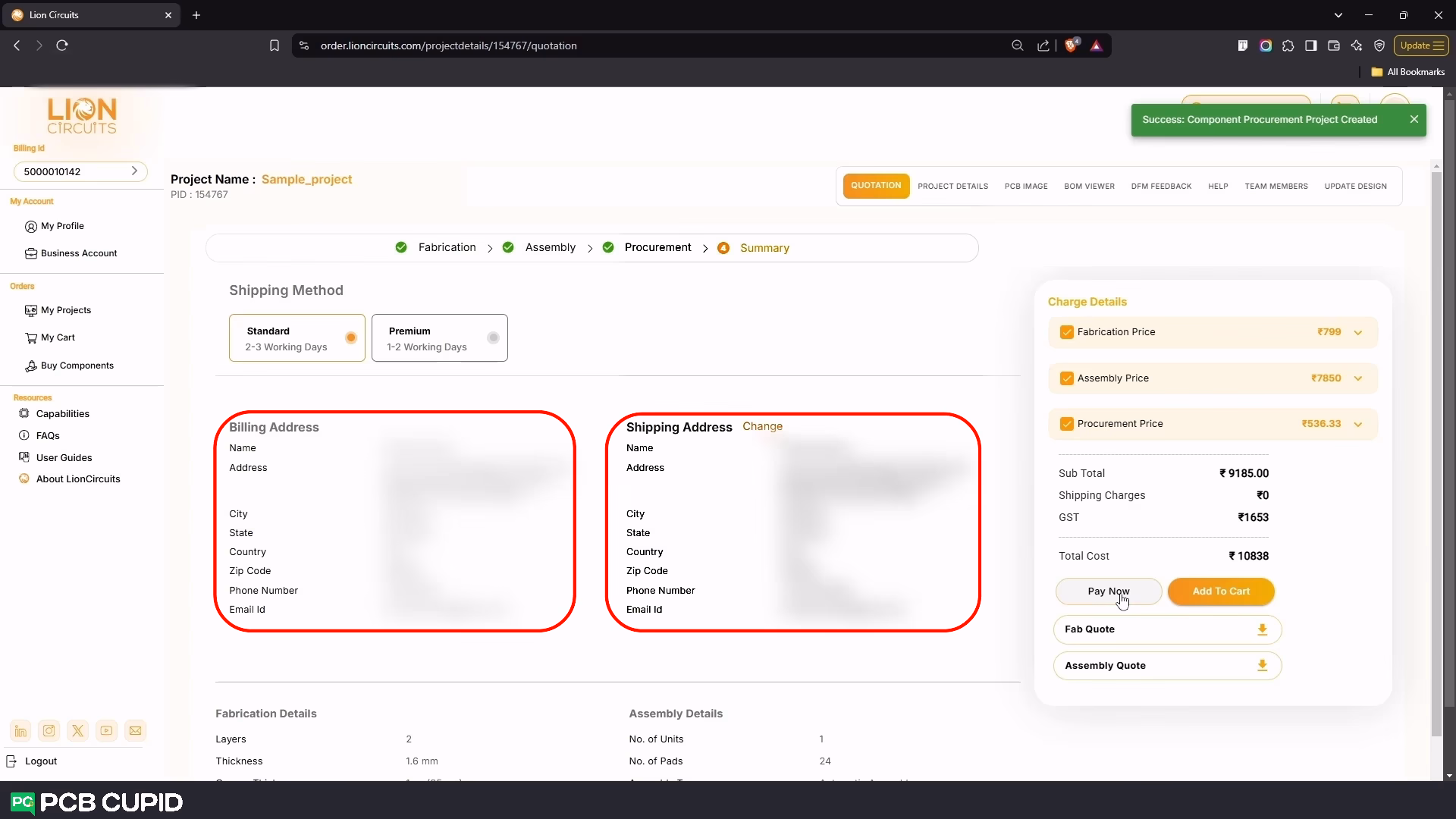Select Premium shipping radio option

[x=493, y=337]
